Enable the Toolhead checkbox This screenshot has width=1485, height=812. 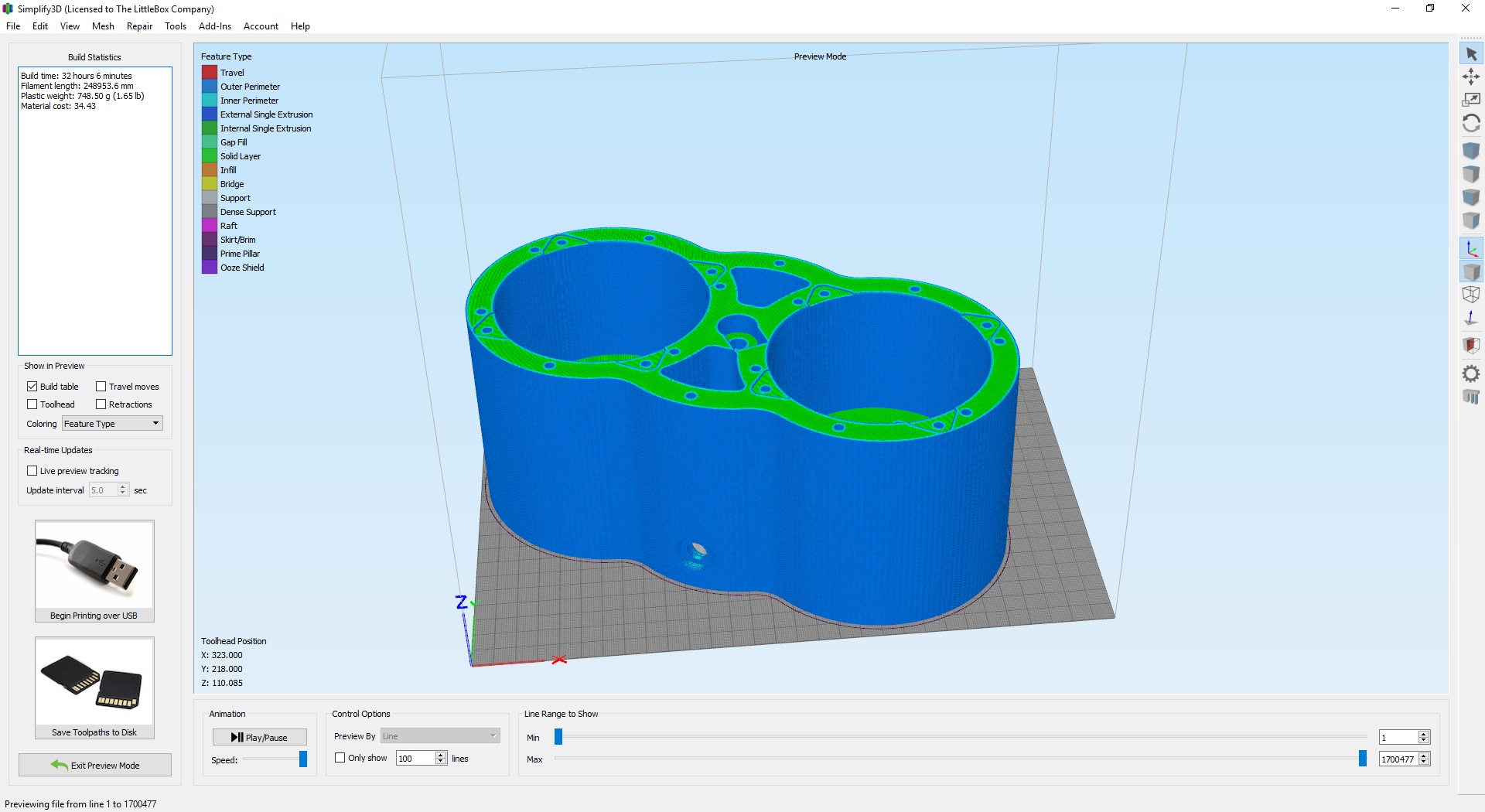pos(32,404)
